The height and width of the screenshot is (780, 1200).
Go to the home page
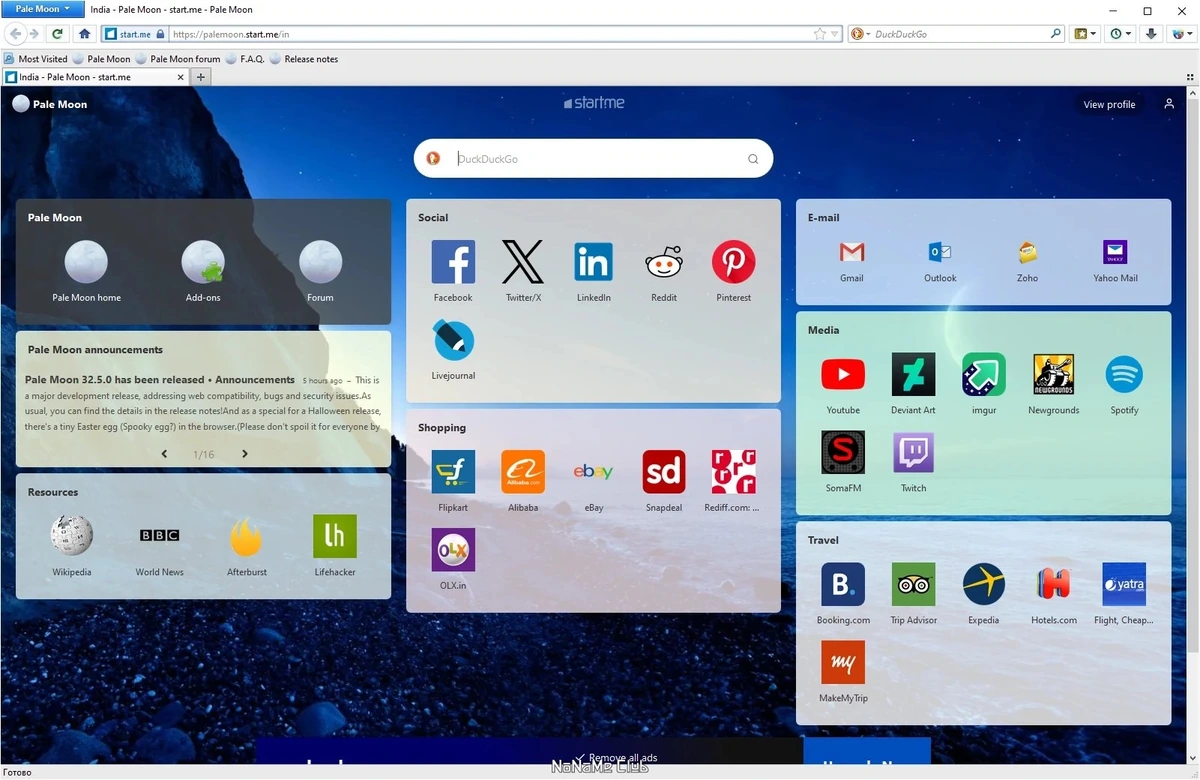[84, 34]
